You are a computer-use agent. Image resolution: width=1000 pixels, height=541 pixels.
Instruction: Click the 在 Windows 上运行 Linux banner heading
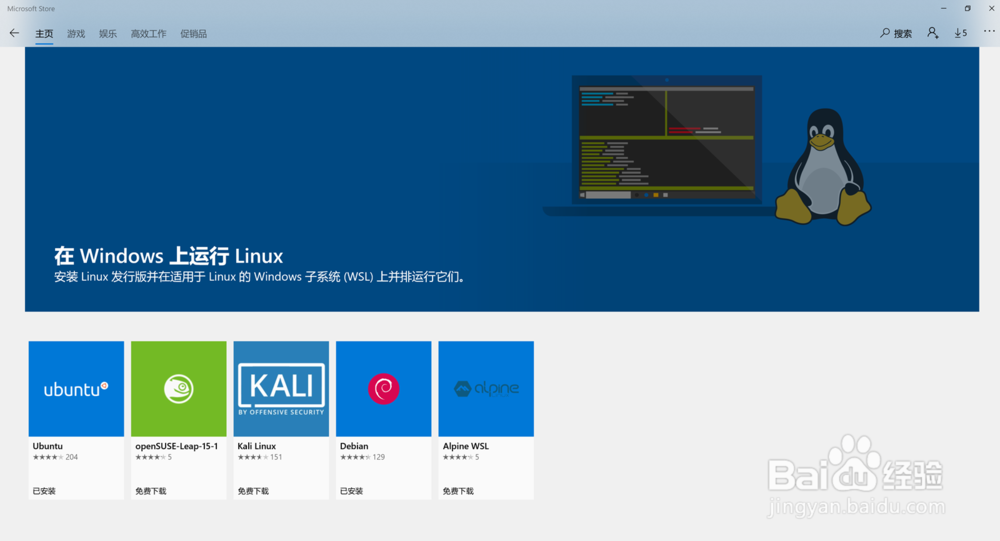(168, 256)
